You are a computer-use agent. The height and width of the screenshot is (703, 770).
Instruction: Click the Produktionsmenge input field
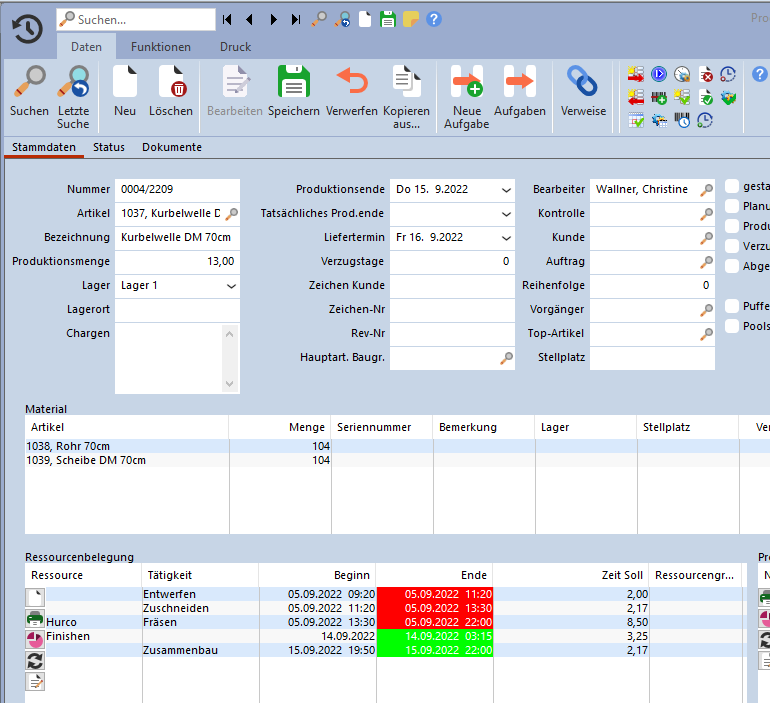tap(177, 262)
